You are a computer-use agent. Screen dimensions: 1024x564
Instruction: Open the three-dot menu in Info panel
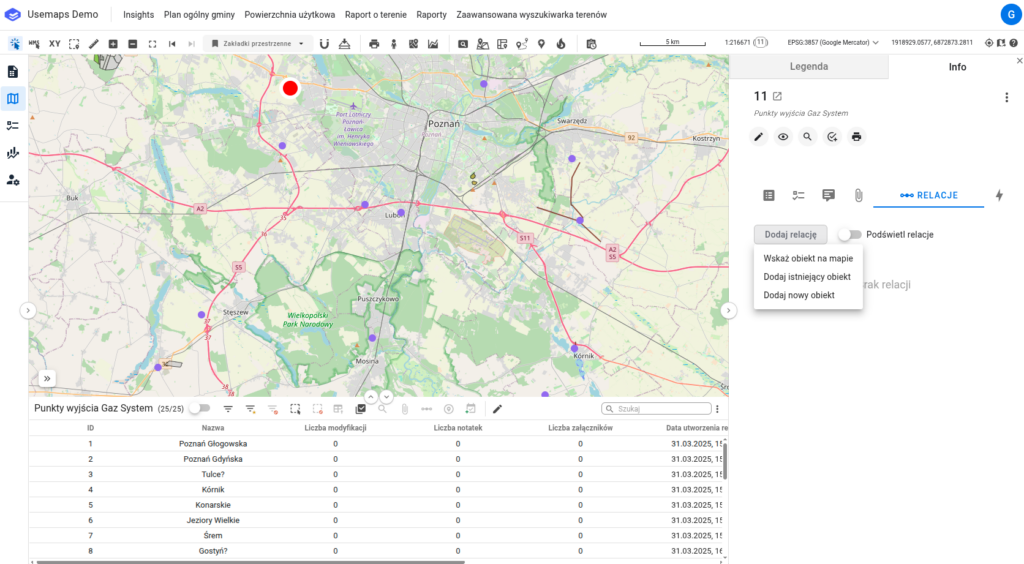pos(1006,97)
